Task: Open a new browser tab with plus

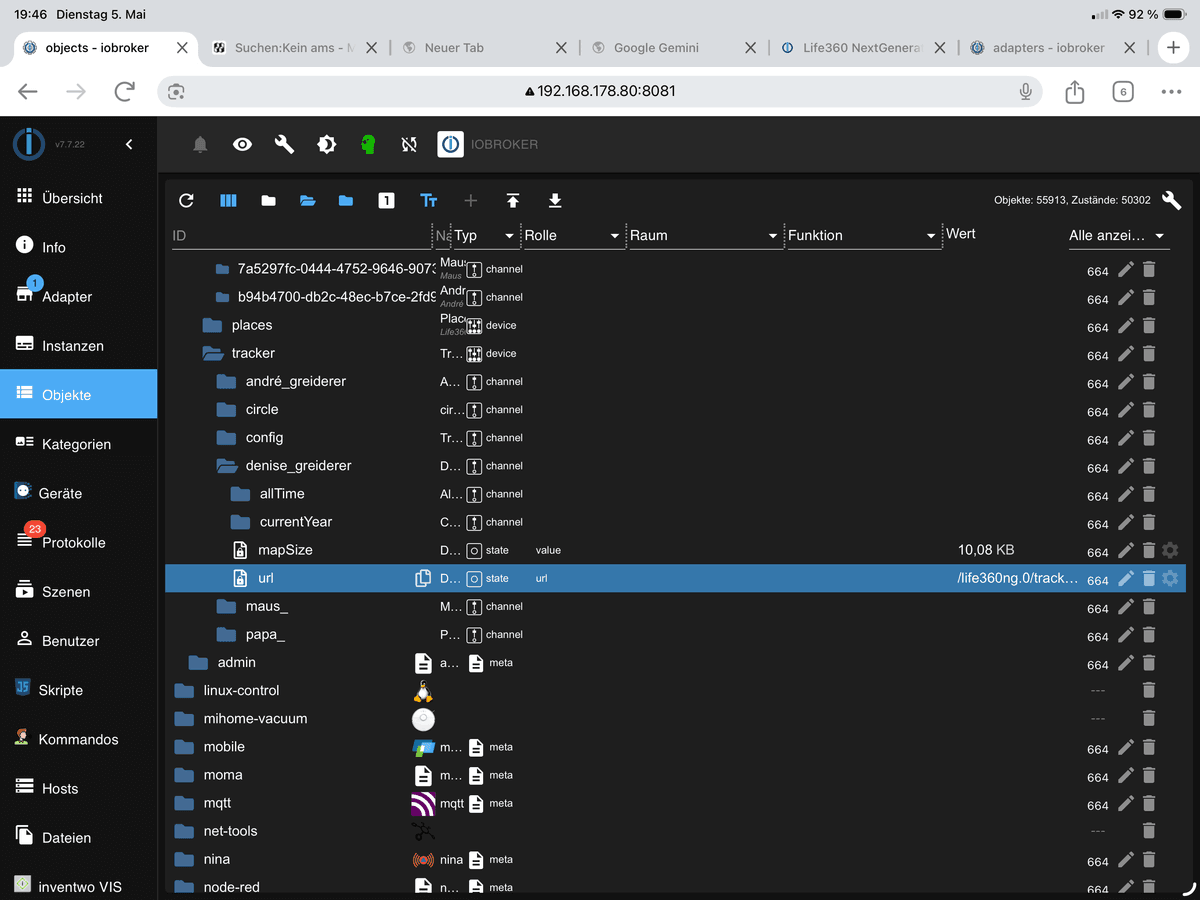Action: (1173, 47)
